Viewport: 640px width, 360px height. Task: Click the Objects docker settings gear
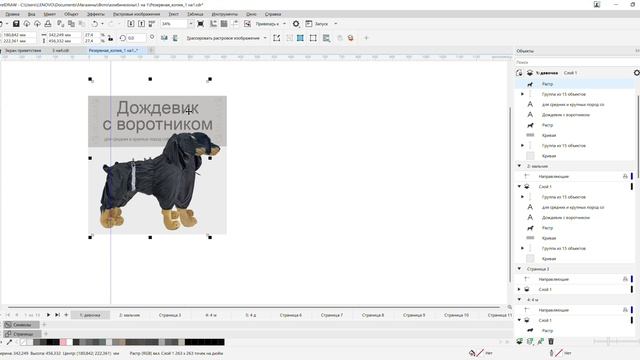coord(637,73)
